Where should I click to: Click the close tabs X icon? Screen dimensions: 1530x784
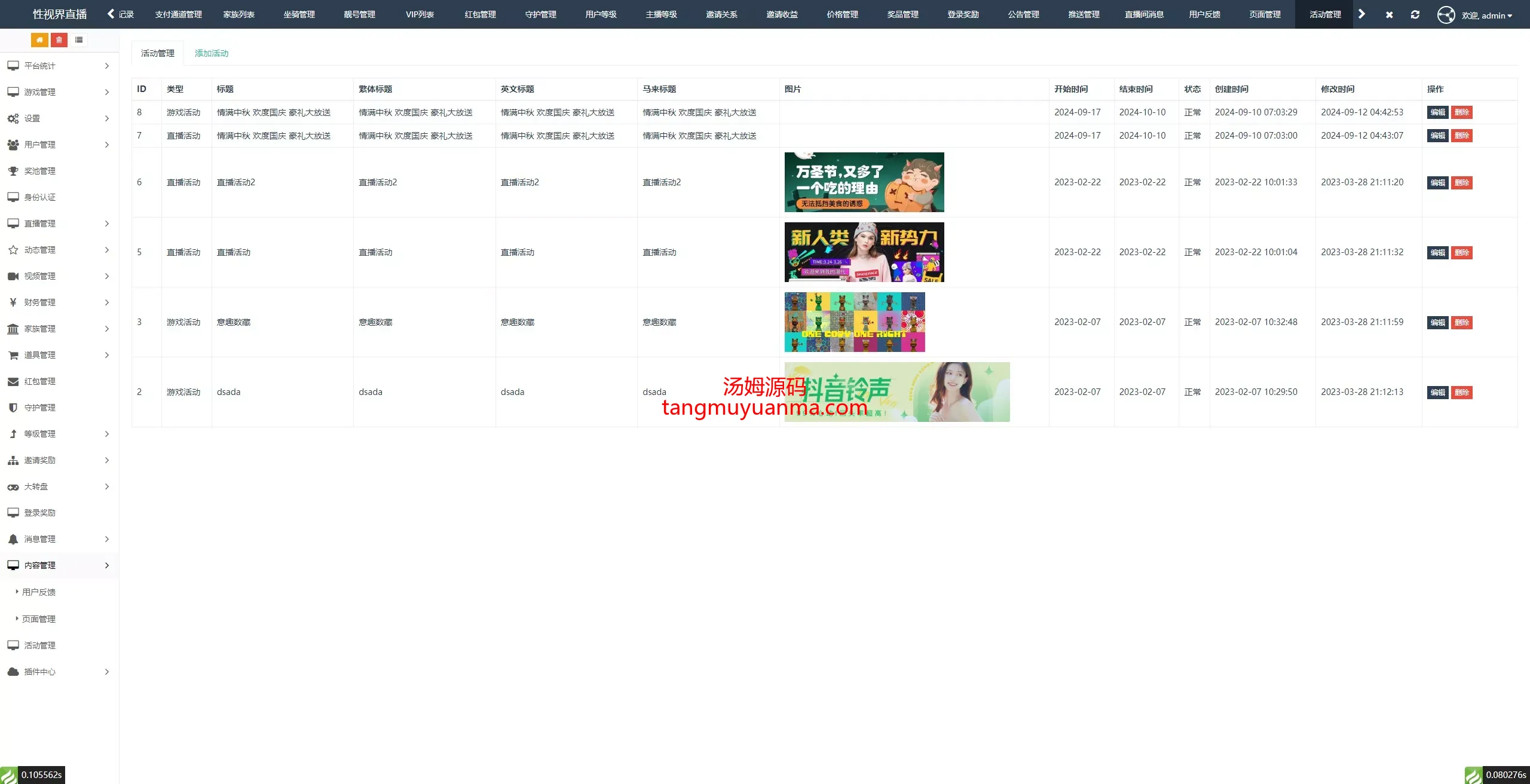1389,14
